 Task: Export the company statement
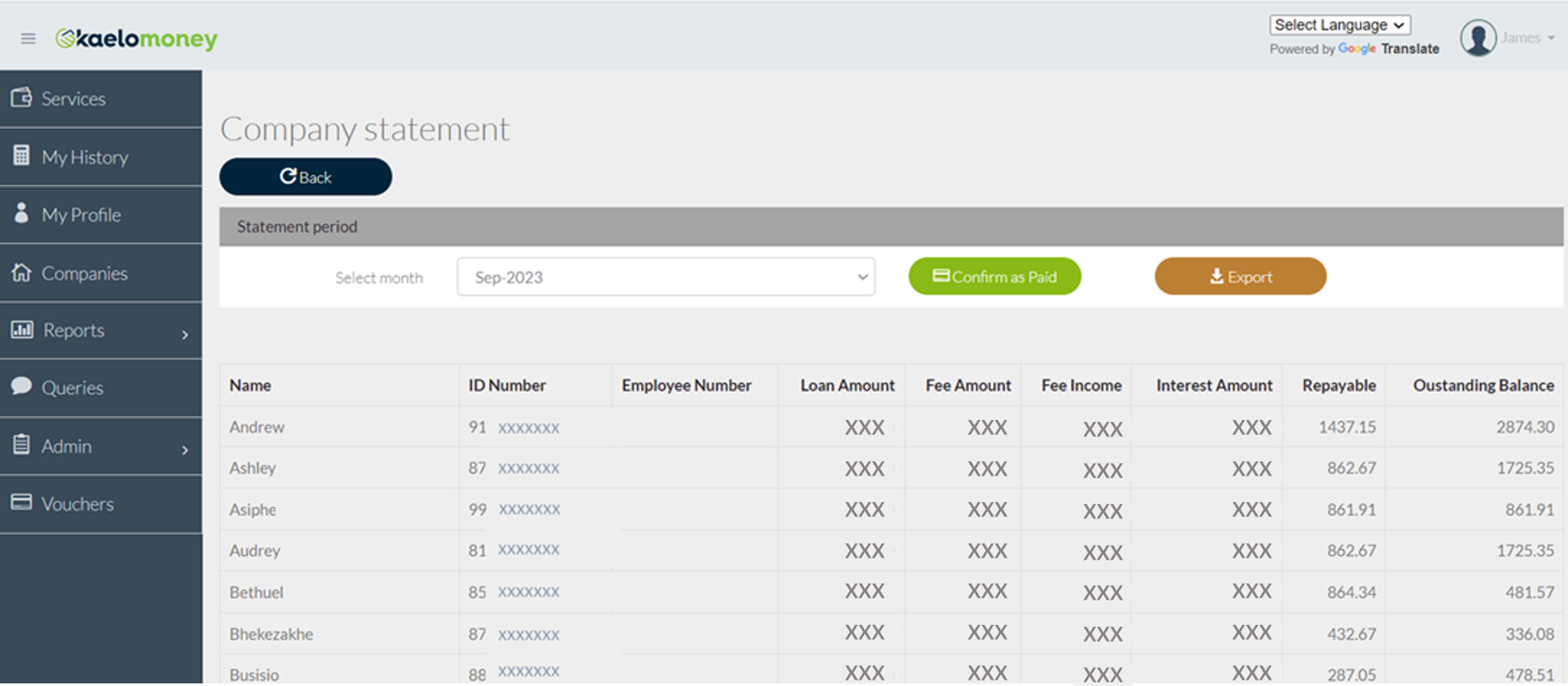[x=1240, y=276]
